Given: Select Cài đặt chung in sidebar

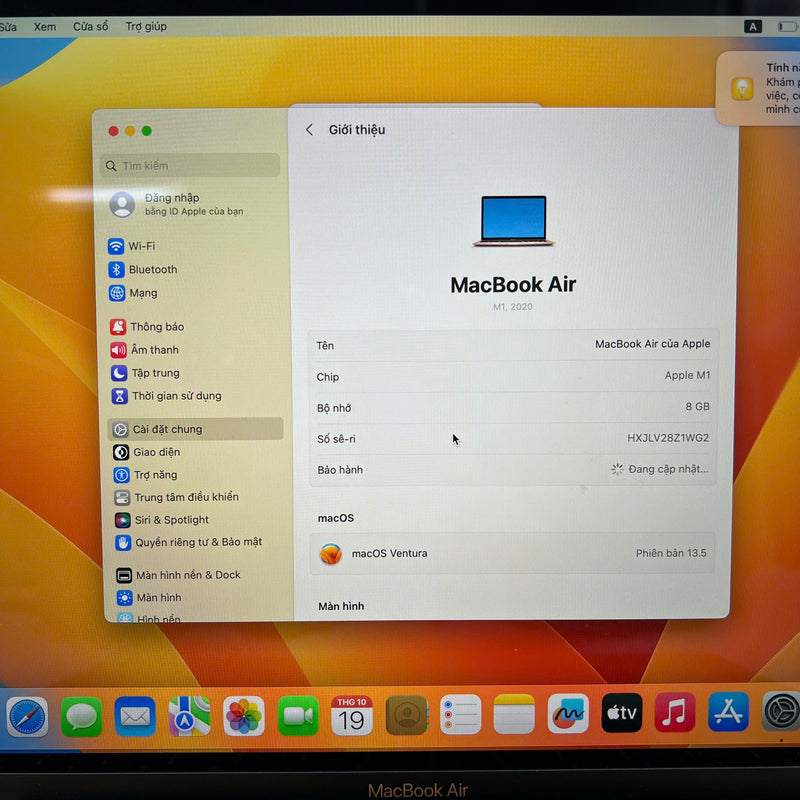Looking at the screenshot, I should (167, 429).
